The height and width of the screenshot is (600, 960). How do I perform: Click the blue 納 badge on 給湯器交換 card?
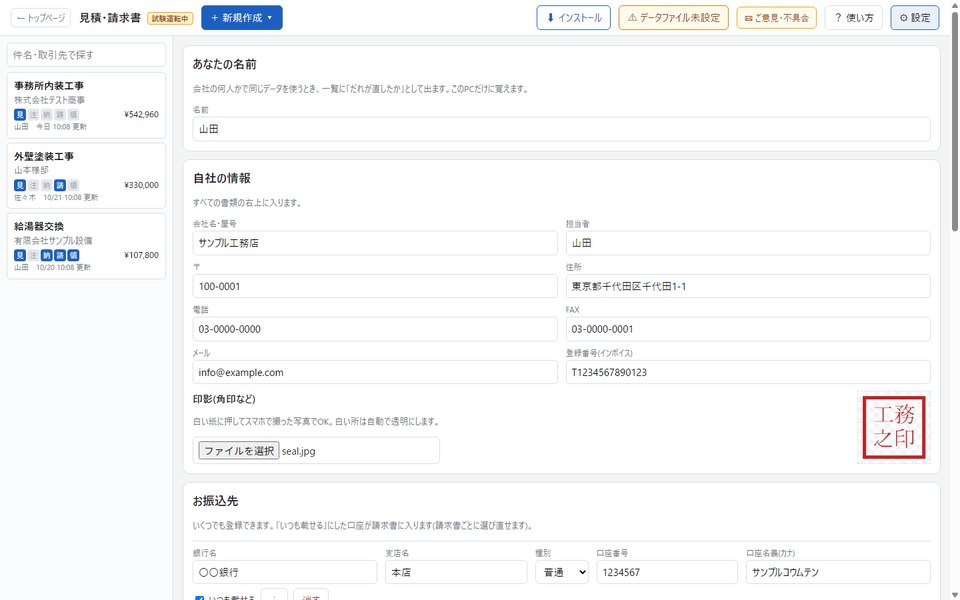click(47, 255)
